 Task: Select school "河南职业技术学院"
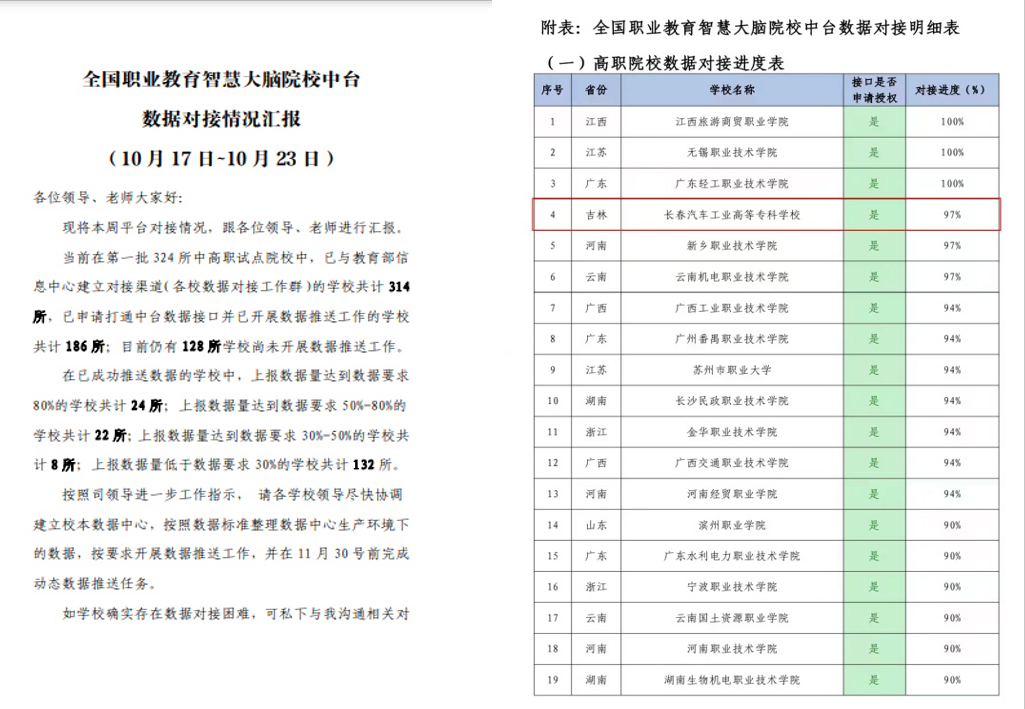732,649
